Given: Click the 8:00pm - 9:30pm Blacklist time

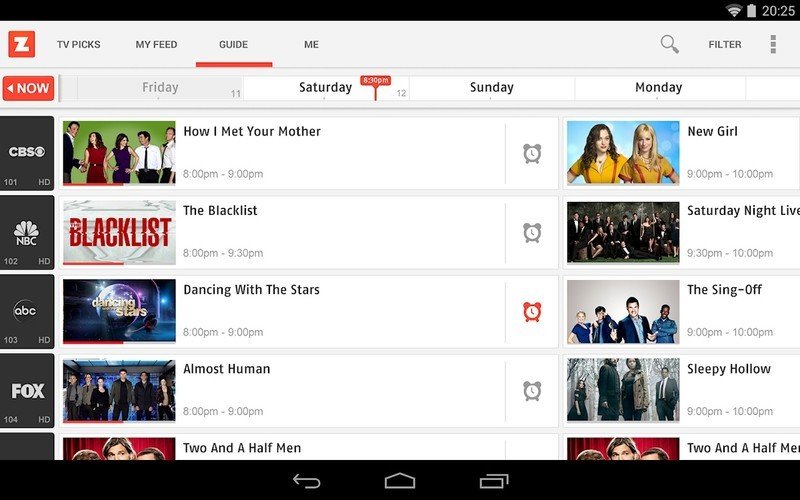Looking at the screenshot, I should (x=223, y=253).
